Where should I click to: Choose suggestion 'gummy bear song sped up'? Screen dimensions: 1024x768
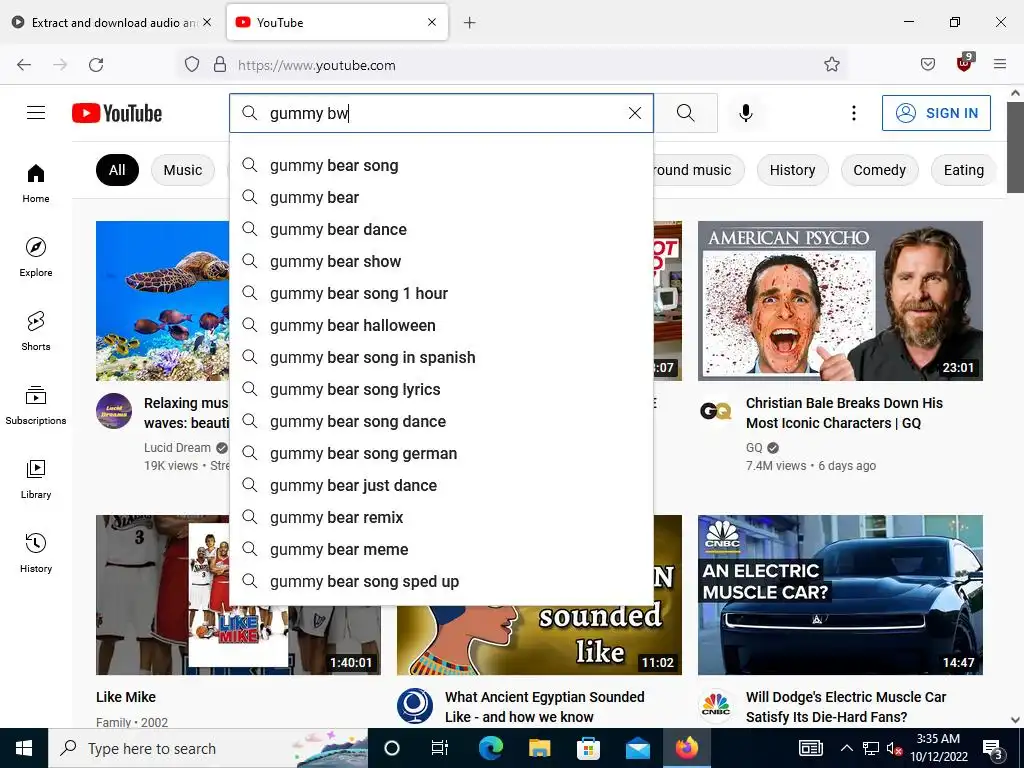click(441, 581)
